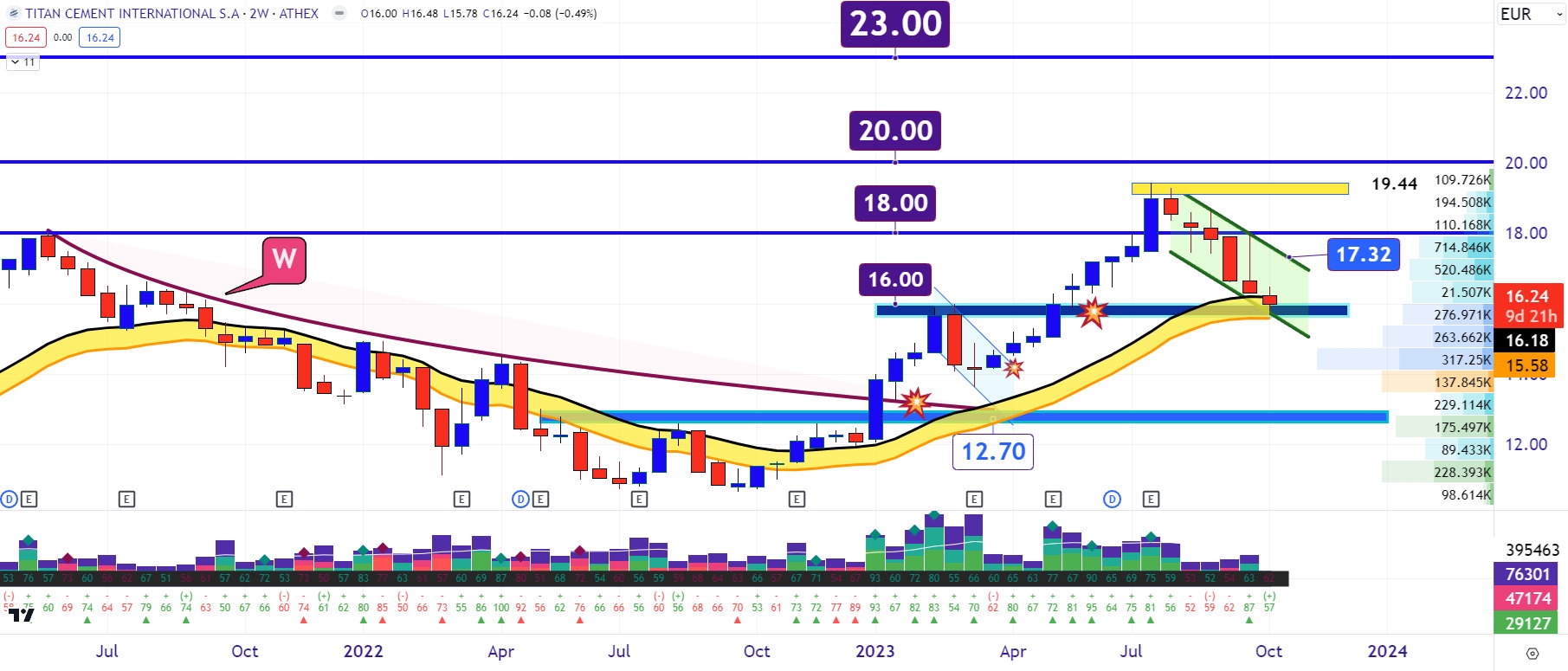Click the black 16.18 tag on price axis
The image size is (1568, 671).
[1526, 340]
